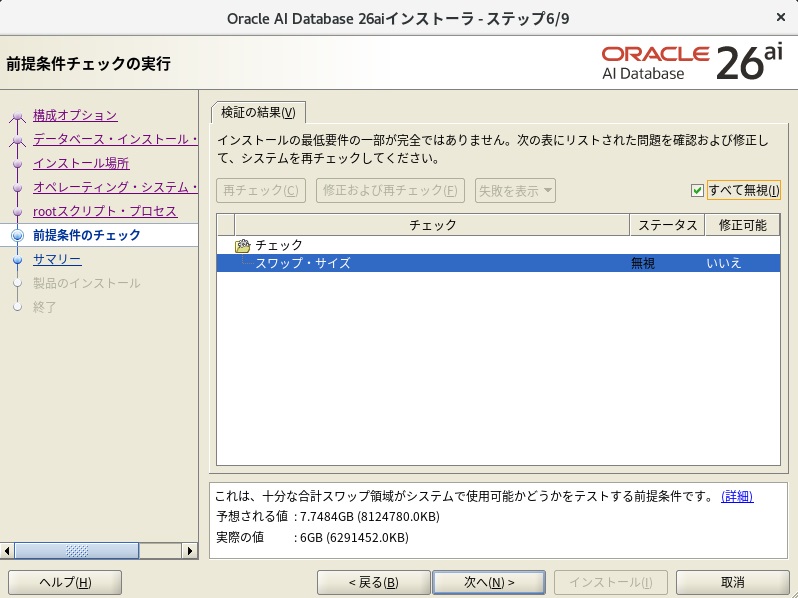The image size is (798, 598).
Task: Click the 終了 step label
Action: [x=45, y=307]
